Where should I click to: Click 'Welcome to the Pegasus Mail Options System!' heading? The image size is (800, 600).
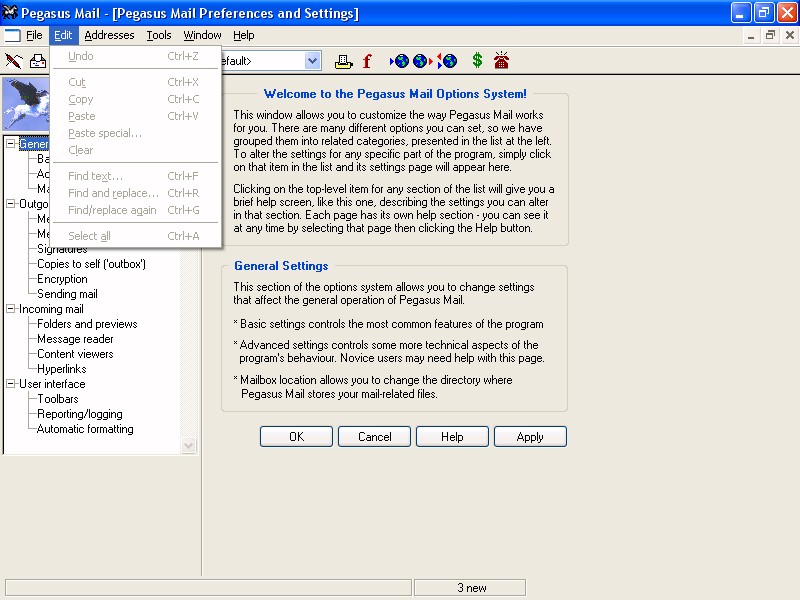[x=395, y=94]
